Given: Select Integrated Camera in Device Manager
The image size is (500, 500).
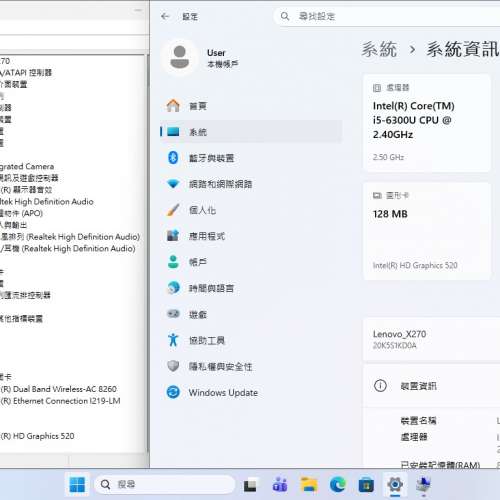Looking at the screenshot, I should click(27, 166).
